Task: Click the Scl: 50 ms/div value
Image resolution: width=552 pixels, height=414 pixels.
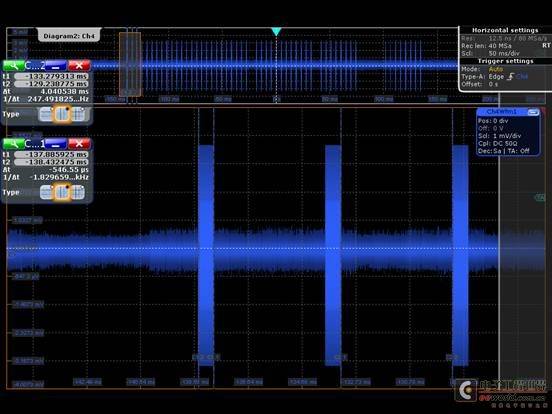Action: click(x=504, y=54)
